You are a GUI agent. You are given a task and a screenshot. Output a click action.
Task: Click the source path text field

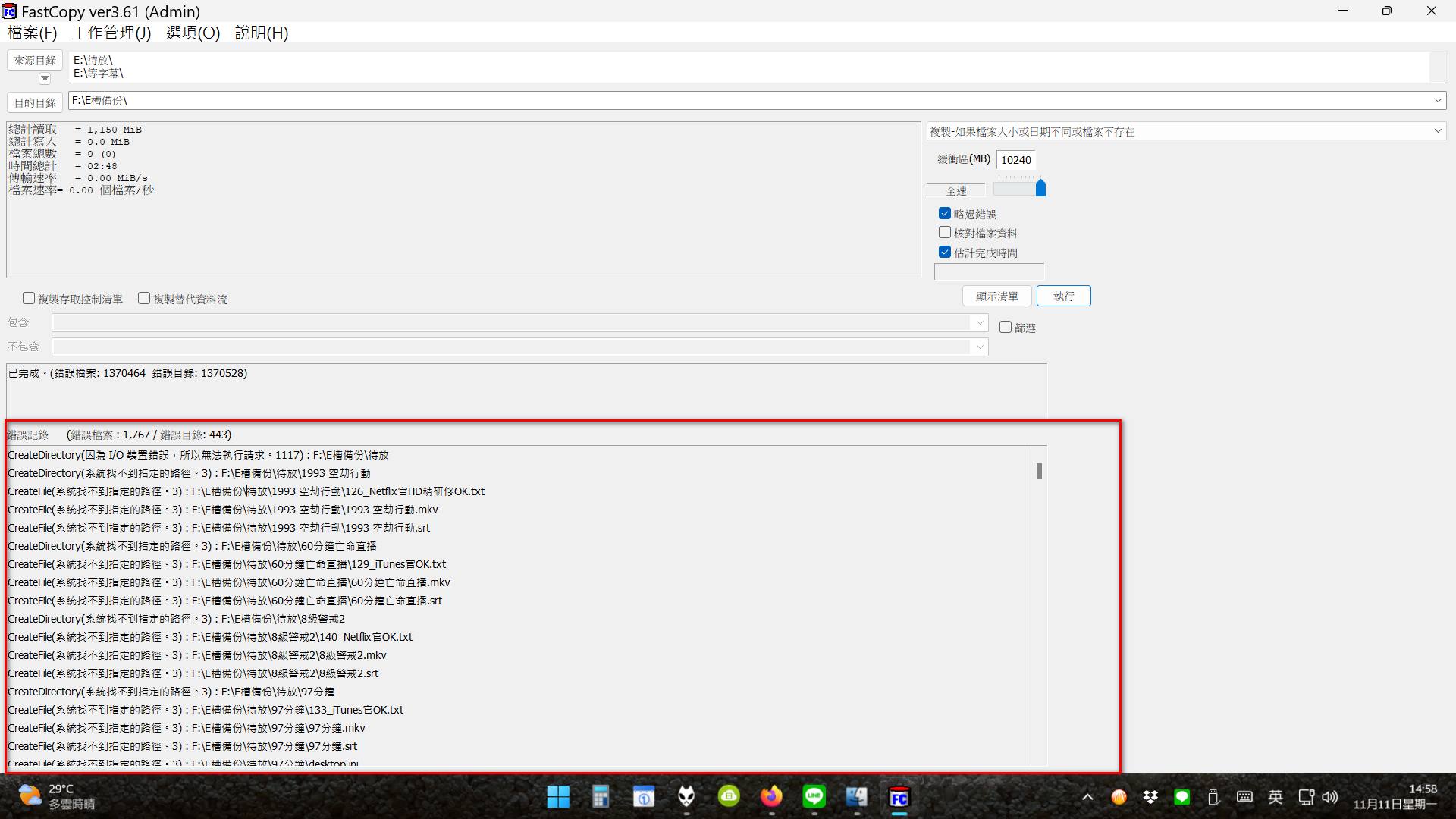click(x=749, y=67)
